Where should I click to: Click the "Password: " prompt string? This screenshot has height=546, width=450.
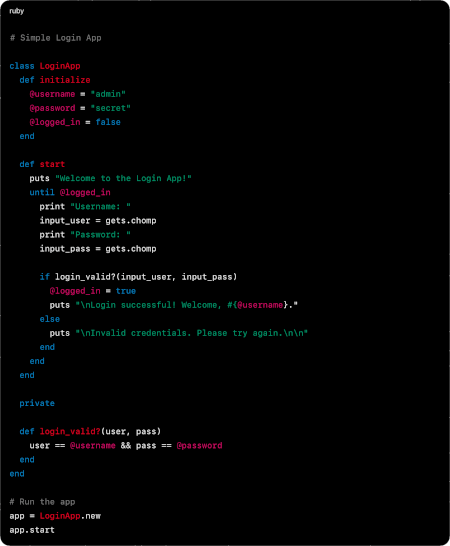click(x=101, y=235)
